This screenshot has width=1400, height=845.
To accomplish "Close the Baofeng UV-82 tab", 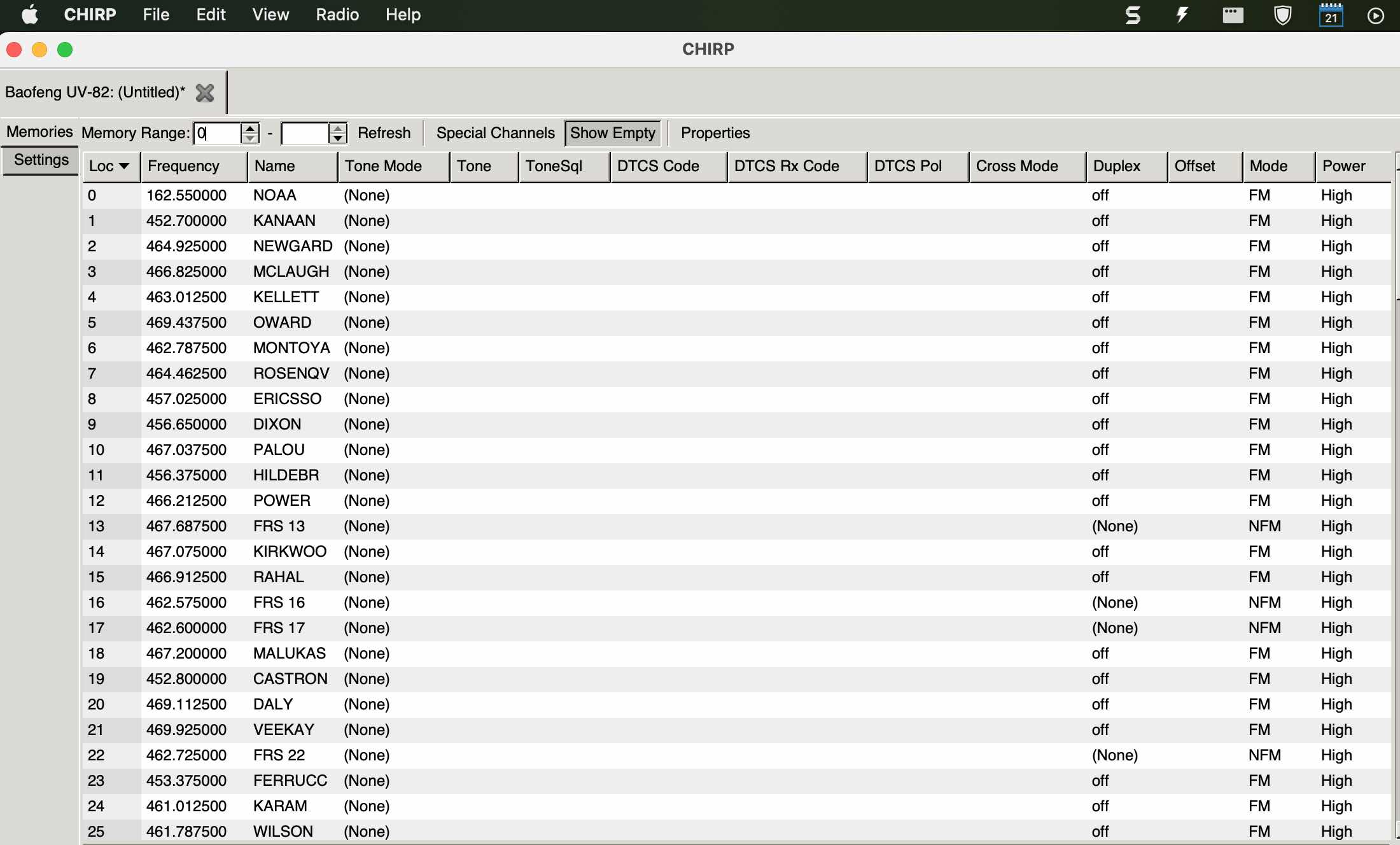I will pos(205,93).
